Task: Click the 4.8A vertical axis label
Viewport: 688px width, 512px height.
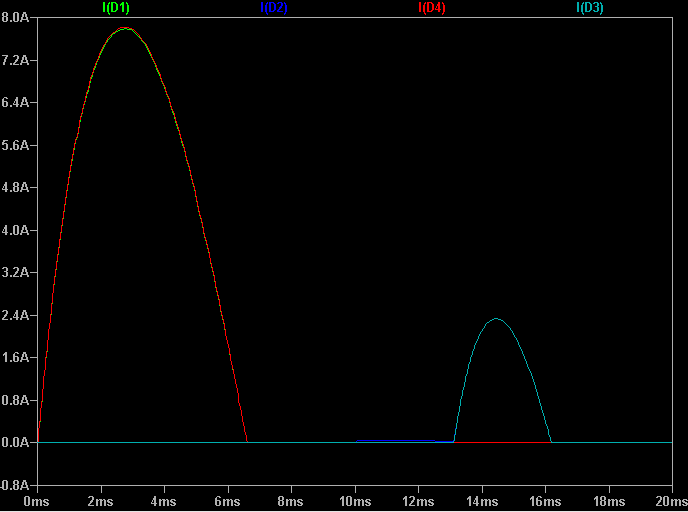Action: [x=15, y=188]
